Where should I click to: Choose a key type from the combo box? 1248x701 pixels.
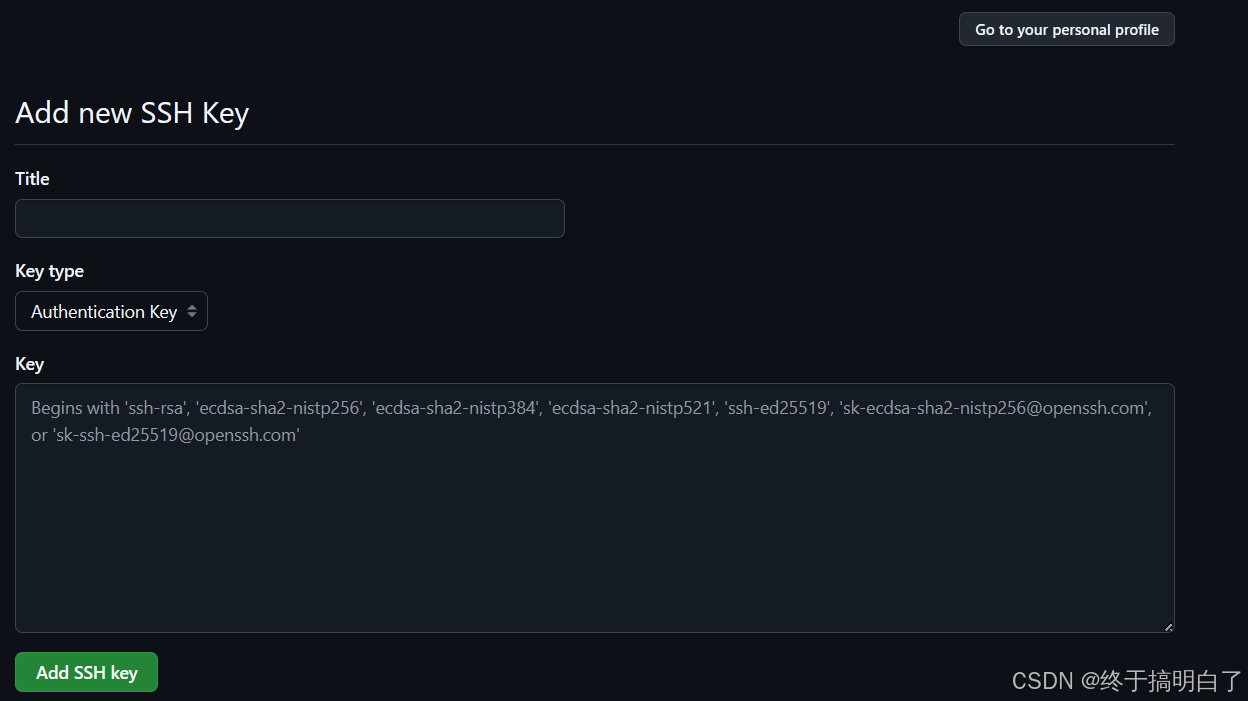pyautogui.click(x=110, y=311)
